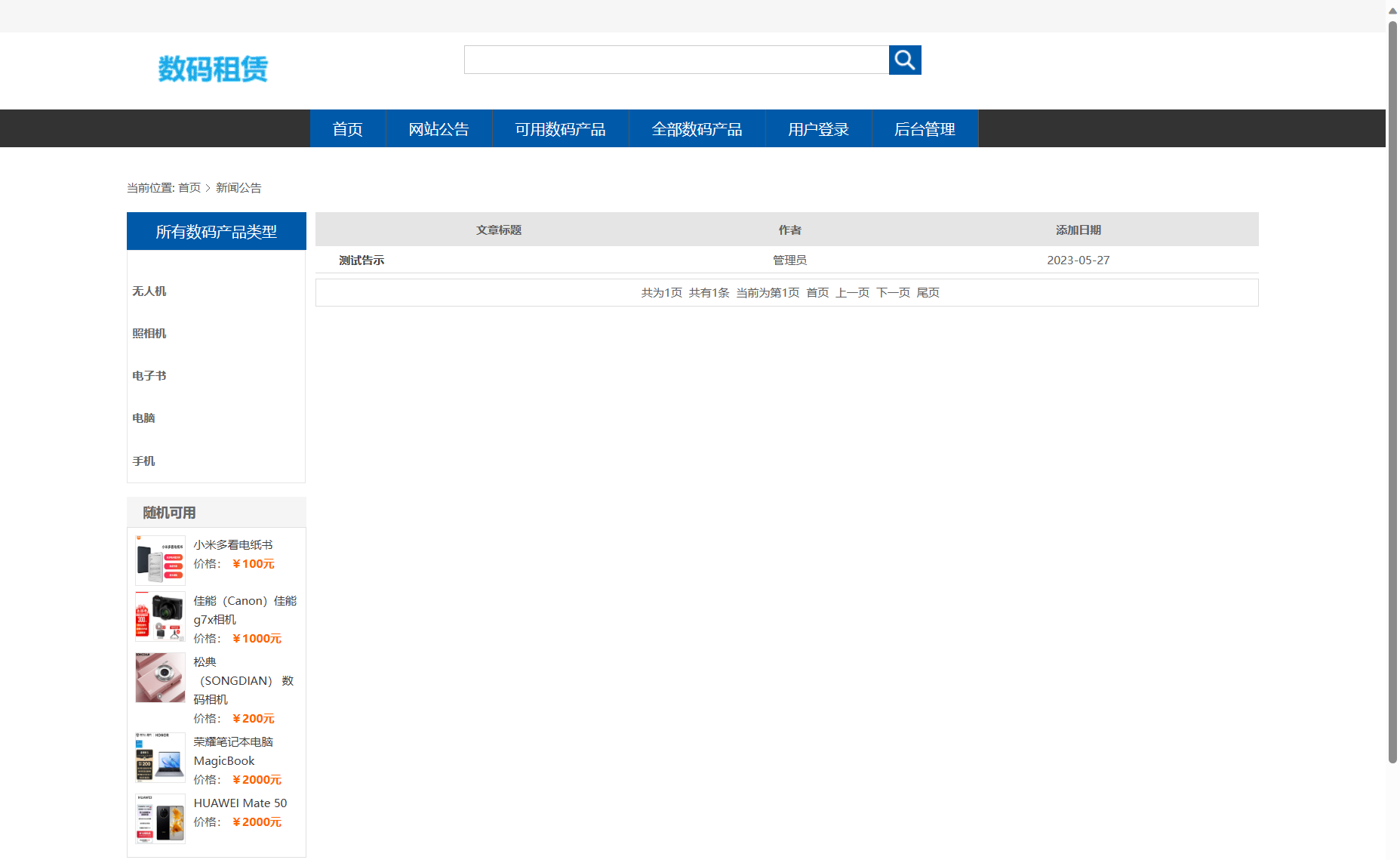The height and width of the screenshot is (860, 1400).
Task: Open 后台管理 from the navbar
Action: point(925,128)
